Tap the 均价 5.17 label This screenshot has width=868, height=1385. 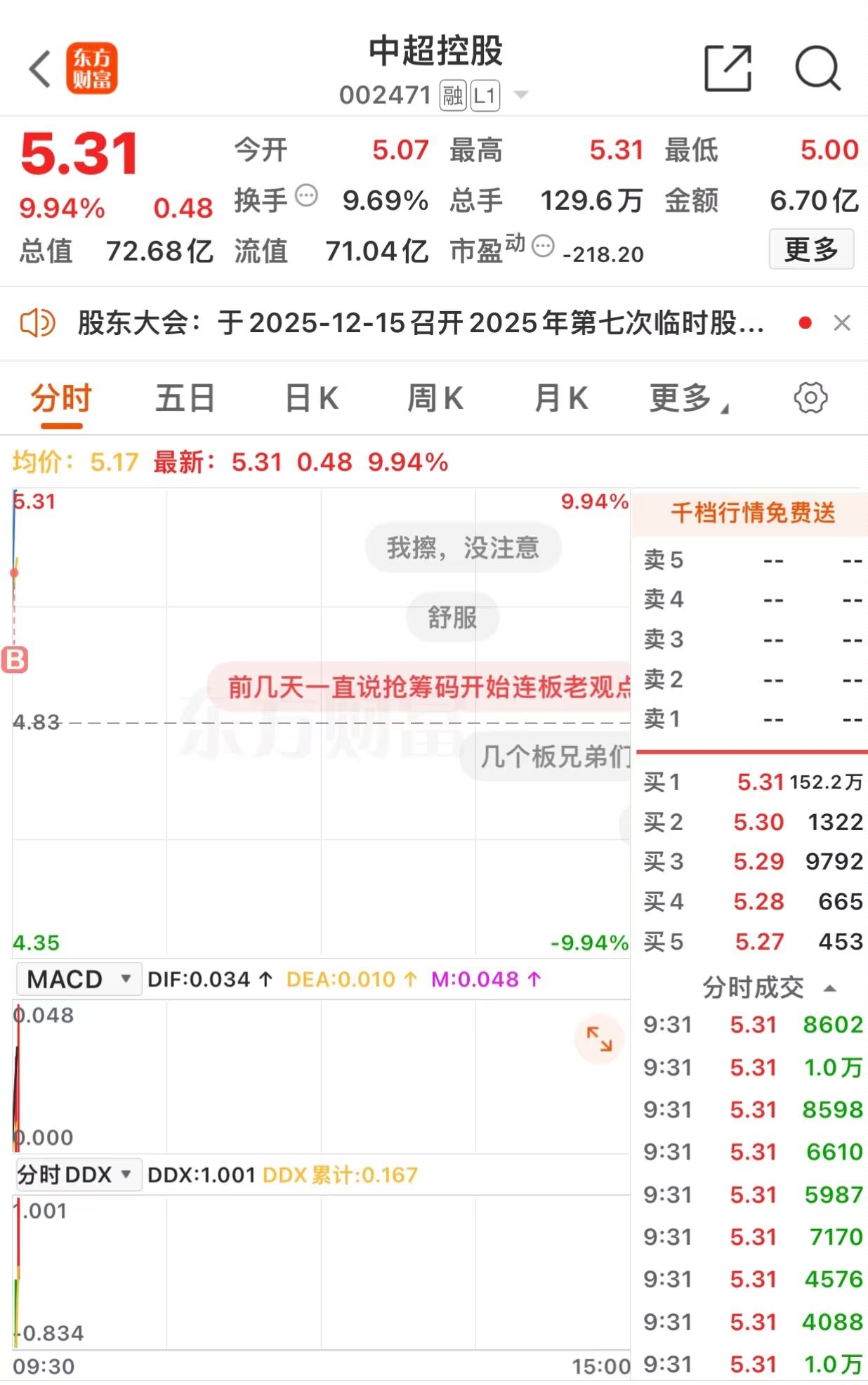tap(76, 462)
